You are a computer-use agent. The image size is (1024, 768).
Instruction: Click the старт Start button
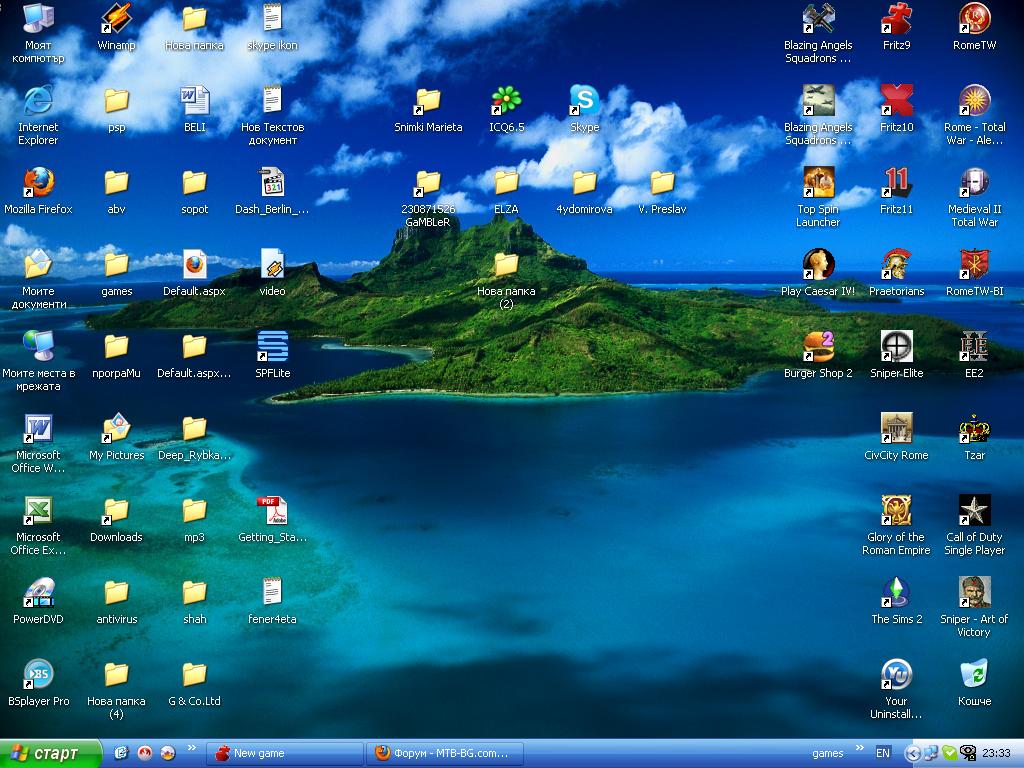pyautogui.click(x=50, y=753)
